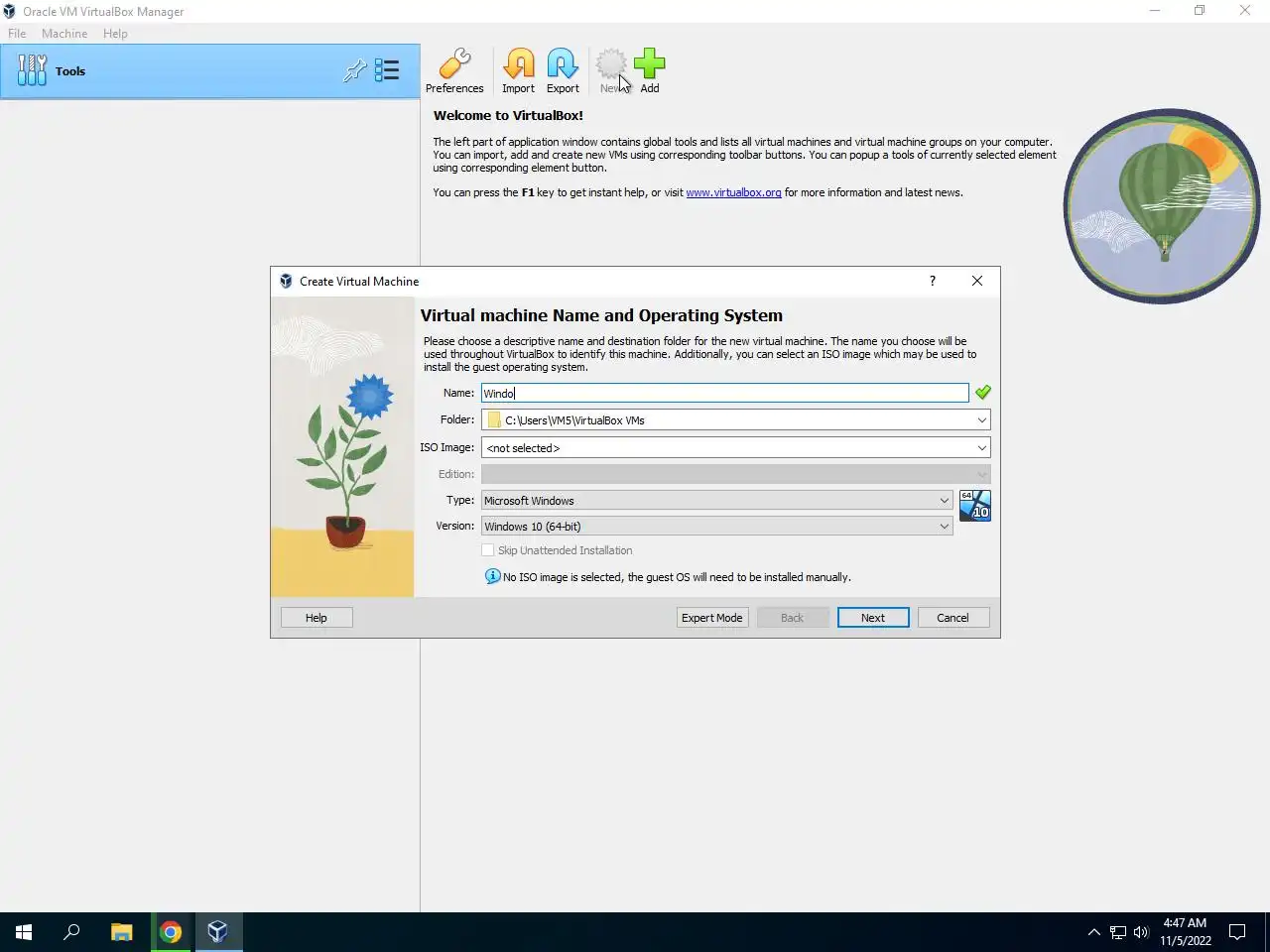Open Google Chrome from the taskbar

[170, 932]
